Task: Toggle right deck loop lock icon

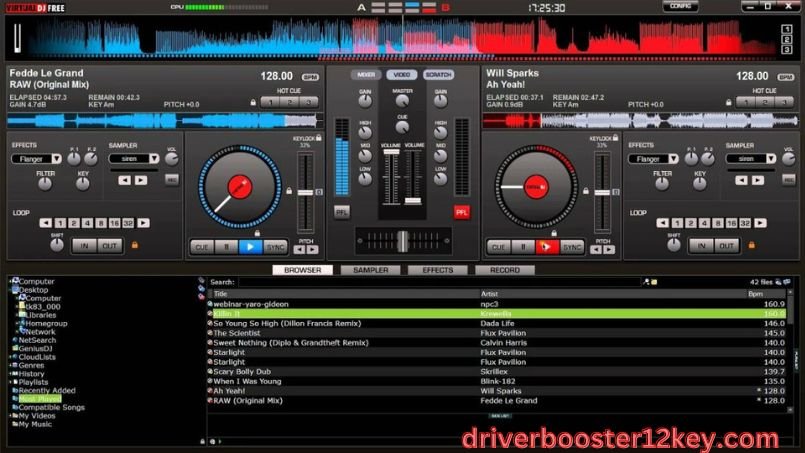Action: 752,246
